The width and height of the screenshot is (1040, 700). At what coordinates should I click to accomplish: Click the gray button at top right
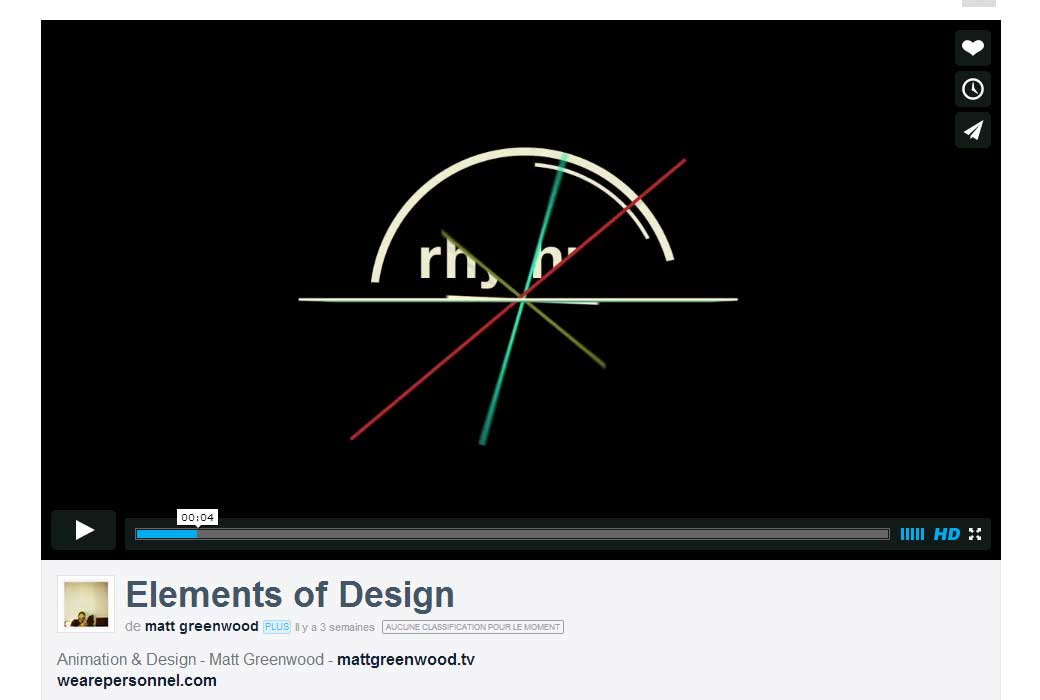click(978, 3)
